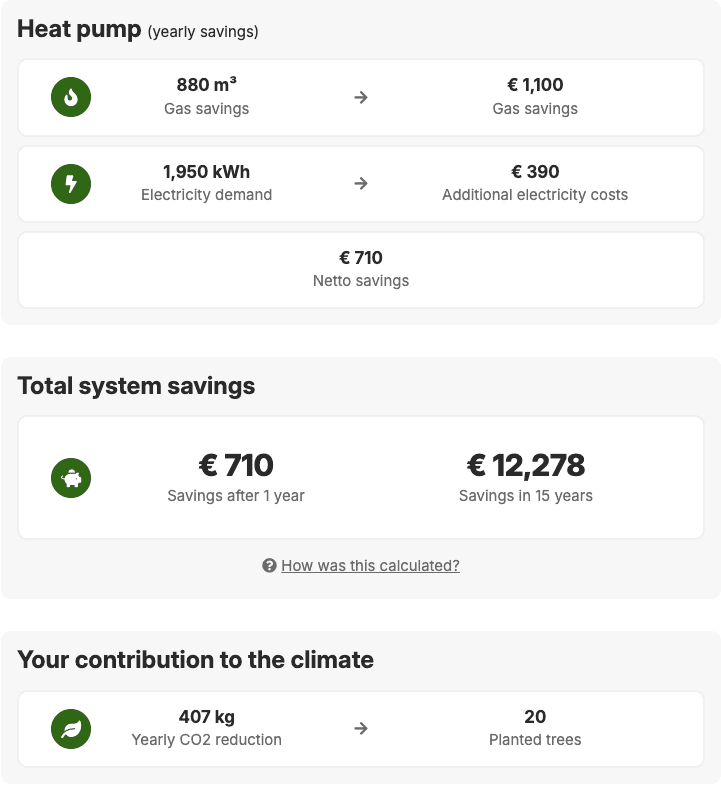Image resolution: width=721 pixels, height=787 pixels.
Task: Click the question mark help icon
Action: 269,566
